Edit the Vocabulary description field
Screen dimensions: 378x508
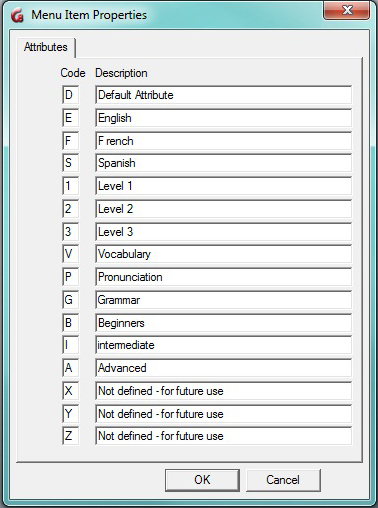[x=223, y=254]
